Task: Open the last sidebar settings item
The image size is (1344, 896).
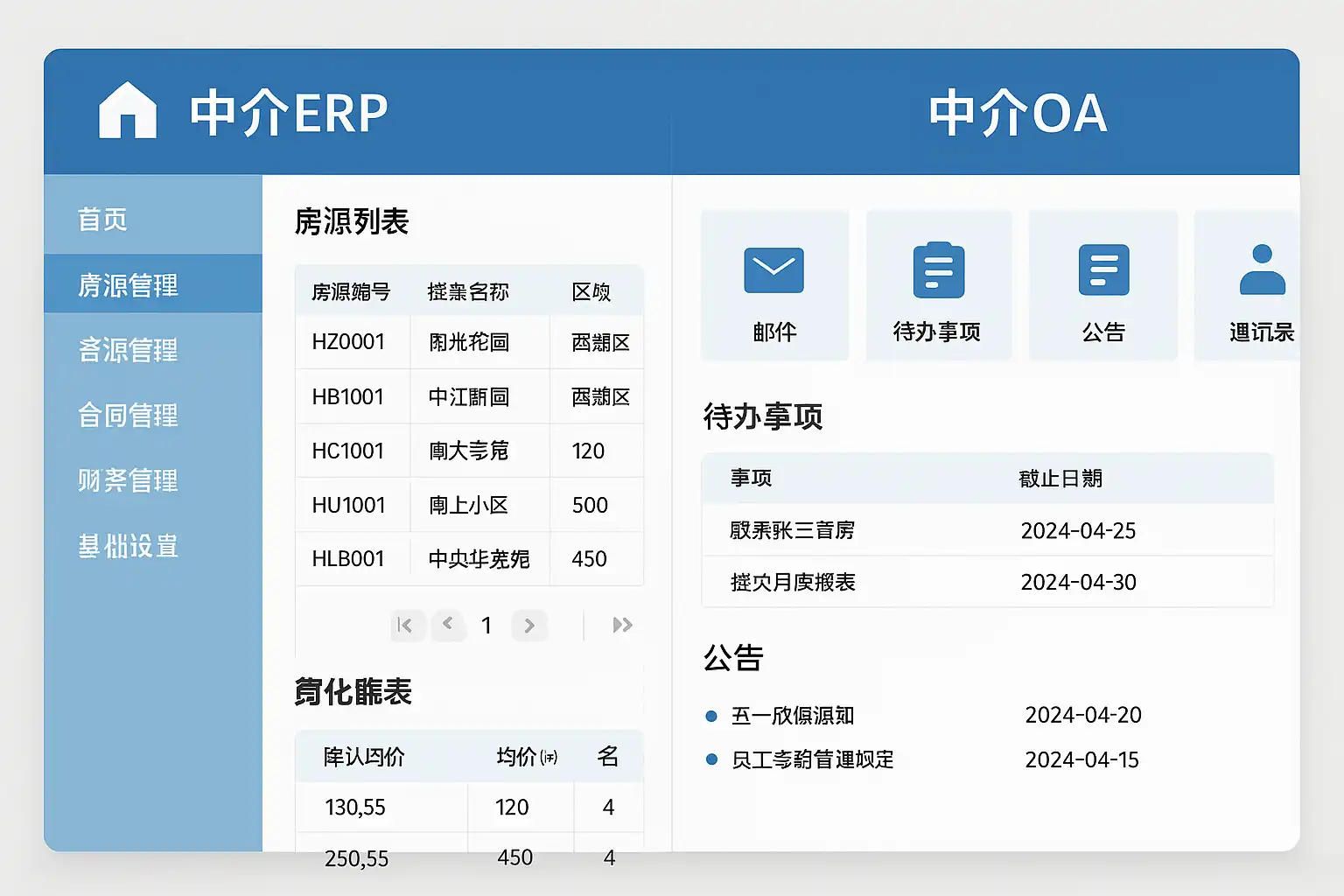Action: pyautogui.click(x=128, y=546)
